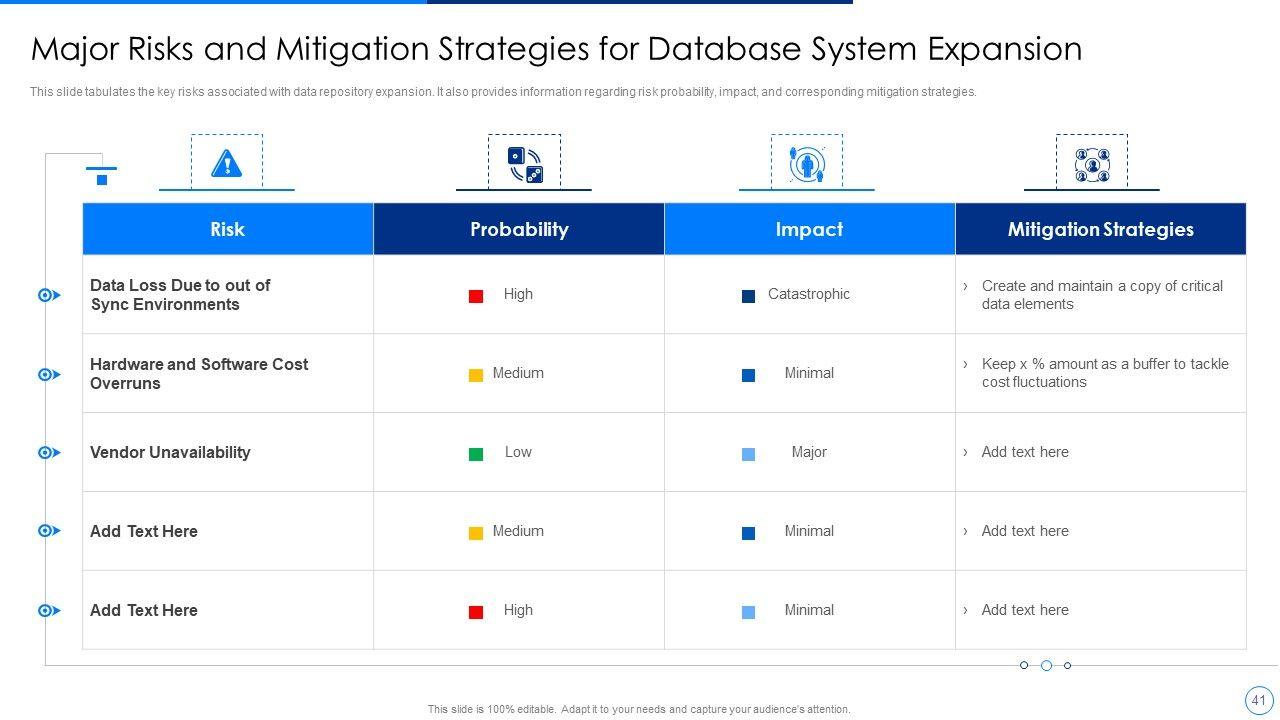Pick the red High swatch in Data Loss row
This screenshot has height=720, width=1280.
[x=476, y=296]
